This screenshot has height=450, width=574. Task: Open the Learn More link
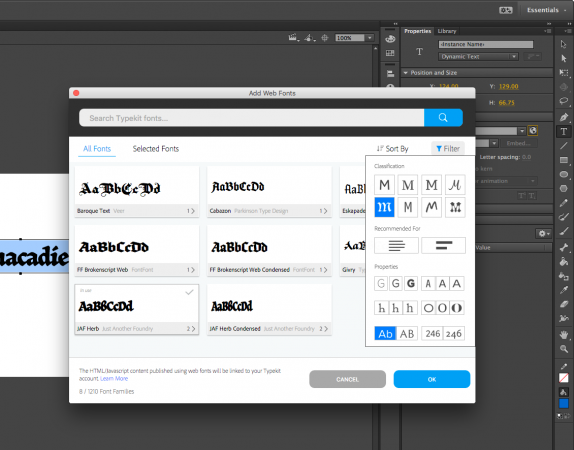pyautogui.click(x=114, y=379)
